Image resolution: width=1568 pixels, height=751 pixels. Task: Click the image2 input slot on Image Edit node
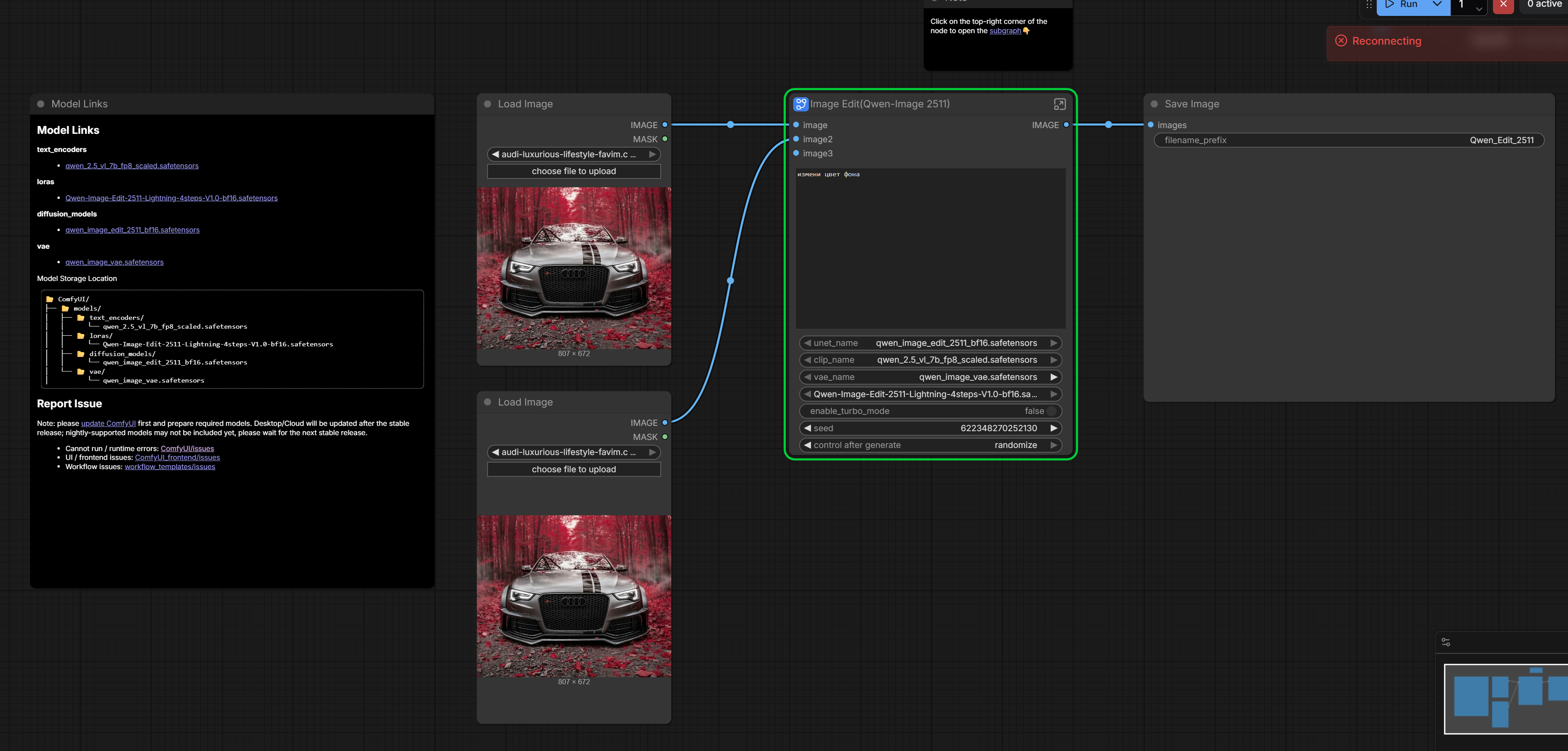pyautogui.click(x=796, y=139)
